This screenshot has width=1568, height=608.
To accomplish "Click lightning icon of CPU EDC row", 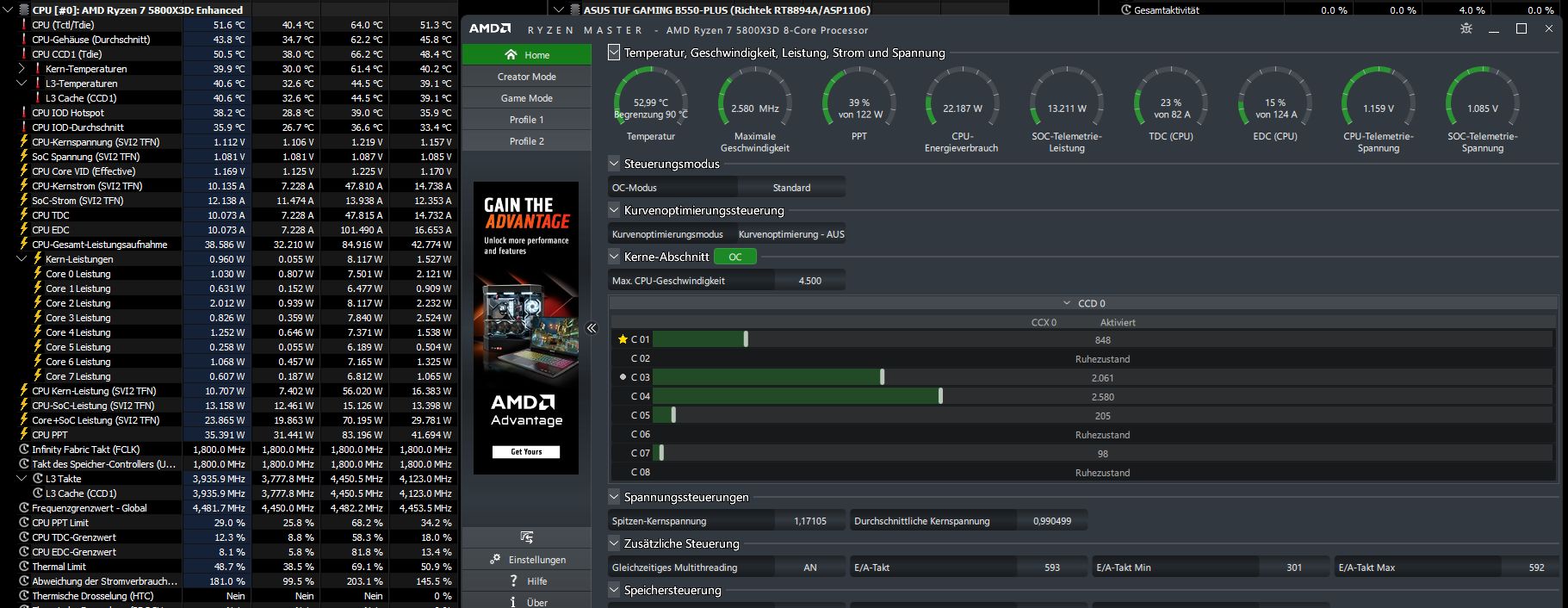I will tap(24, 230).
